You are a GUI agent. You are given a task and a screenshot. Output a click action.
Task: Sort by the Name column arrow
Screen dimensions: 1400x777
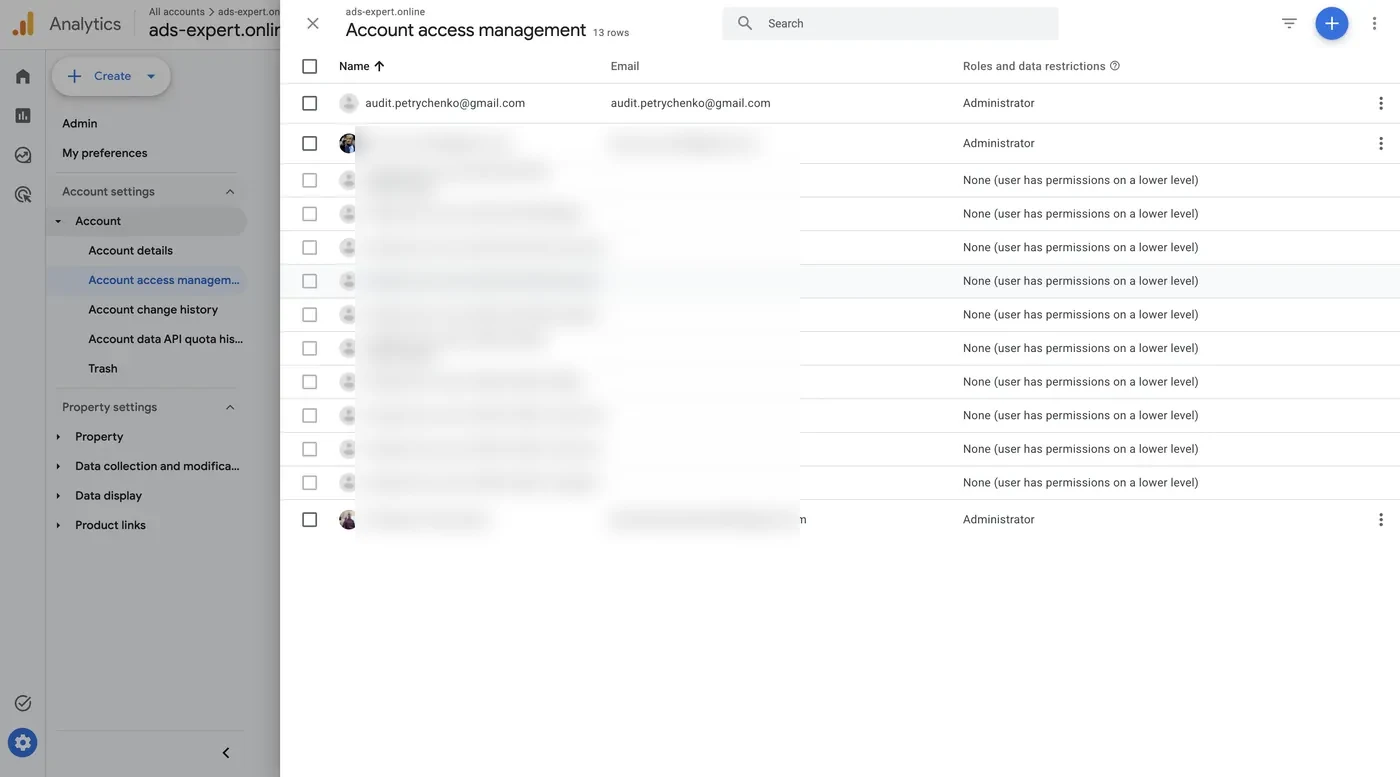click(379, 66)
